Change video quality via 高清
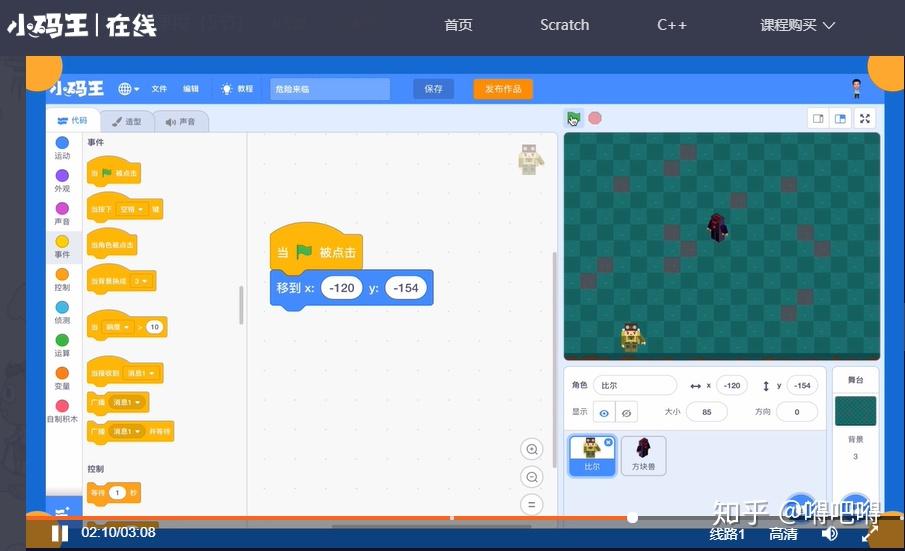905x551 pixels. click(x=783, y=534)
